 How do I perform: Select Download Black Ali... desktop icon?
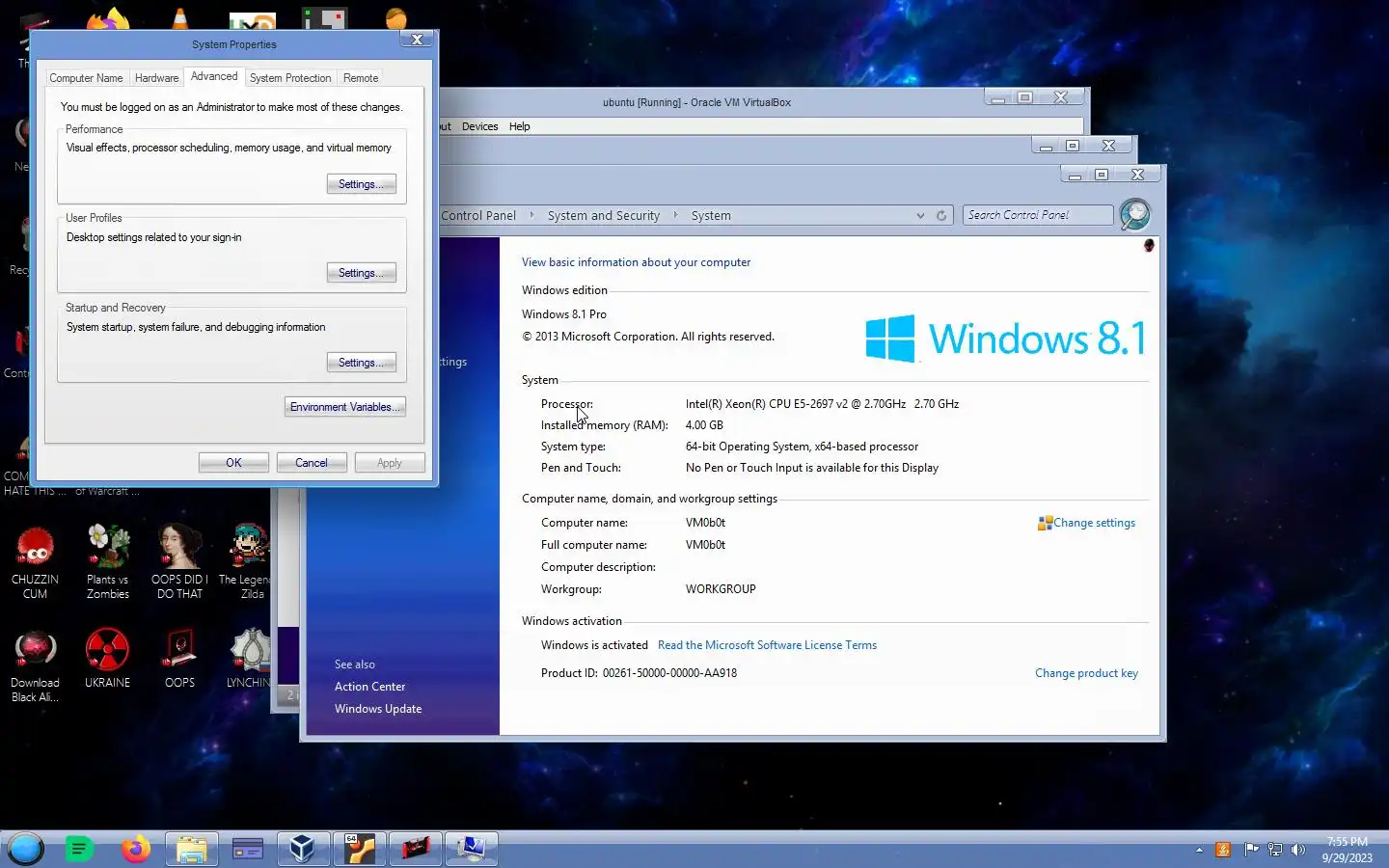35,665
